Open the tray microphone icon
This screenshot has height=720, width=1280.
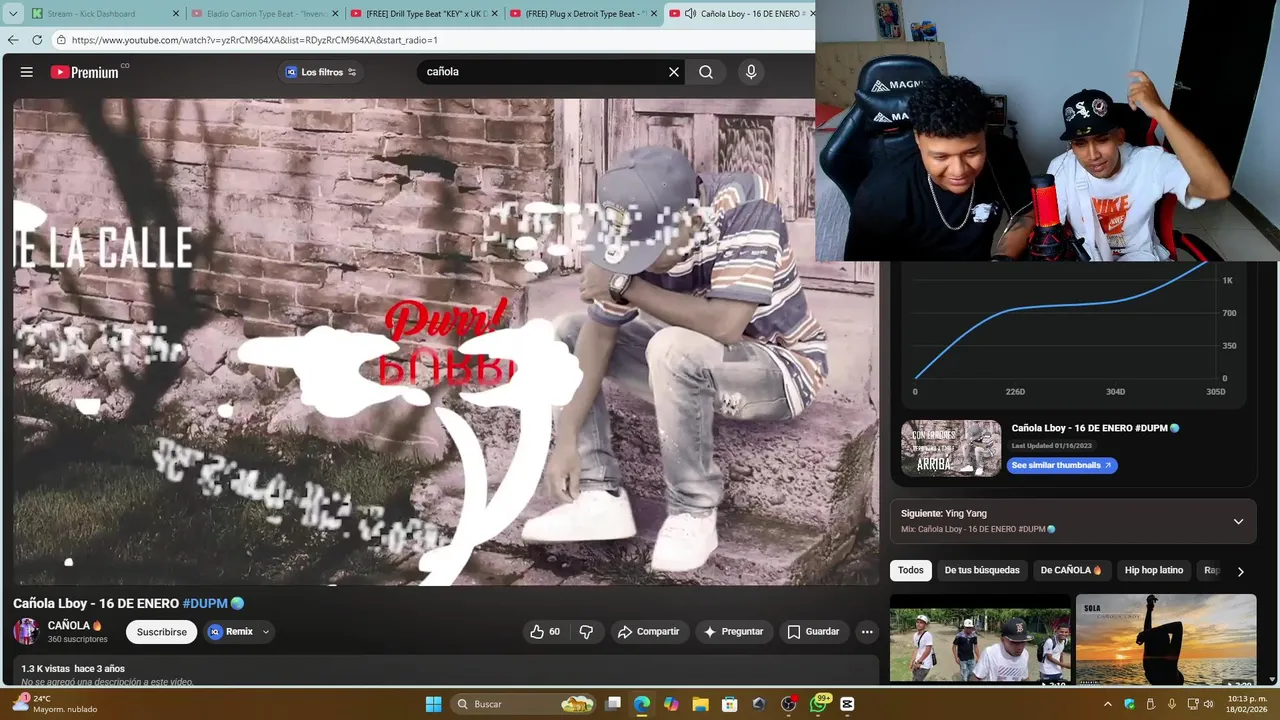point(1171,704)
